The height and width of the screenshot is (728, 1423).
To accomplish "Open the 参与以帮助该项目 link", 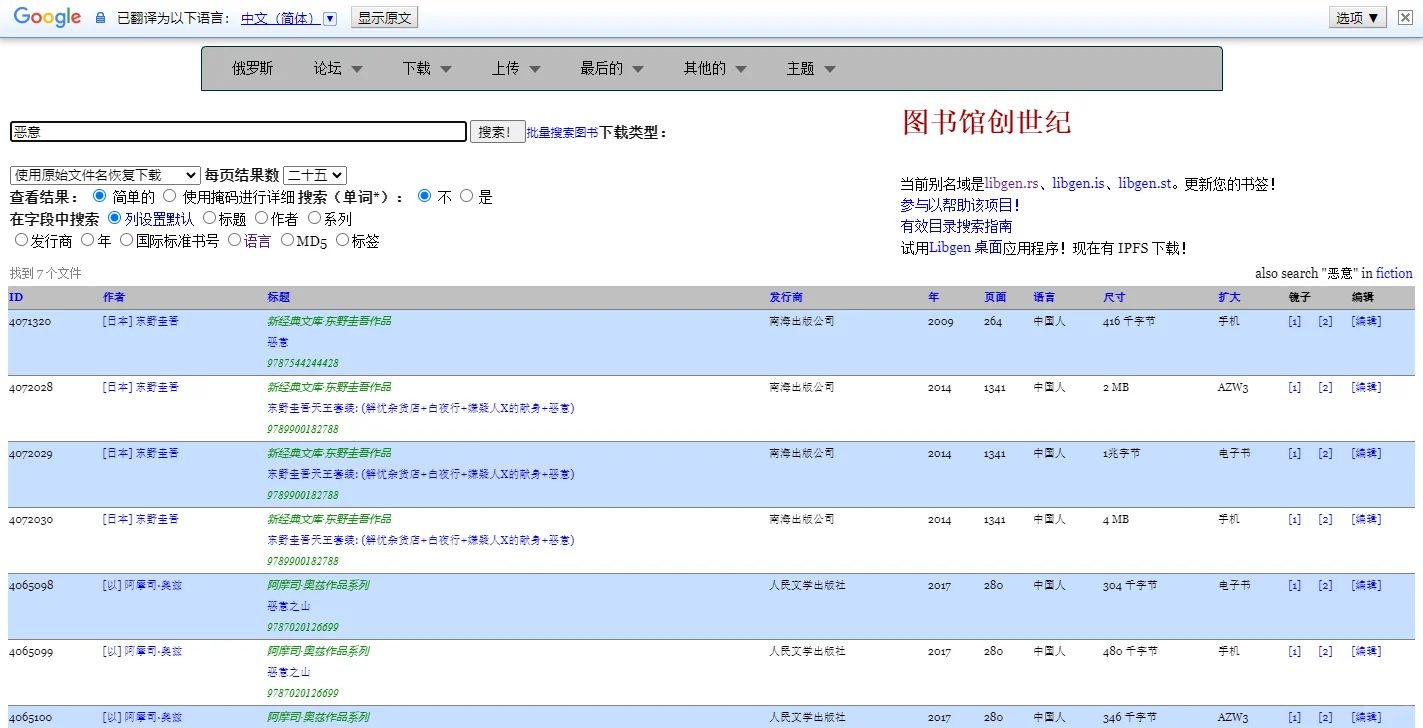I will pyautogui.click(x=960, y=205).
